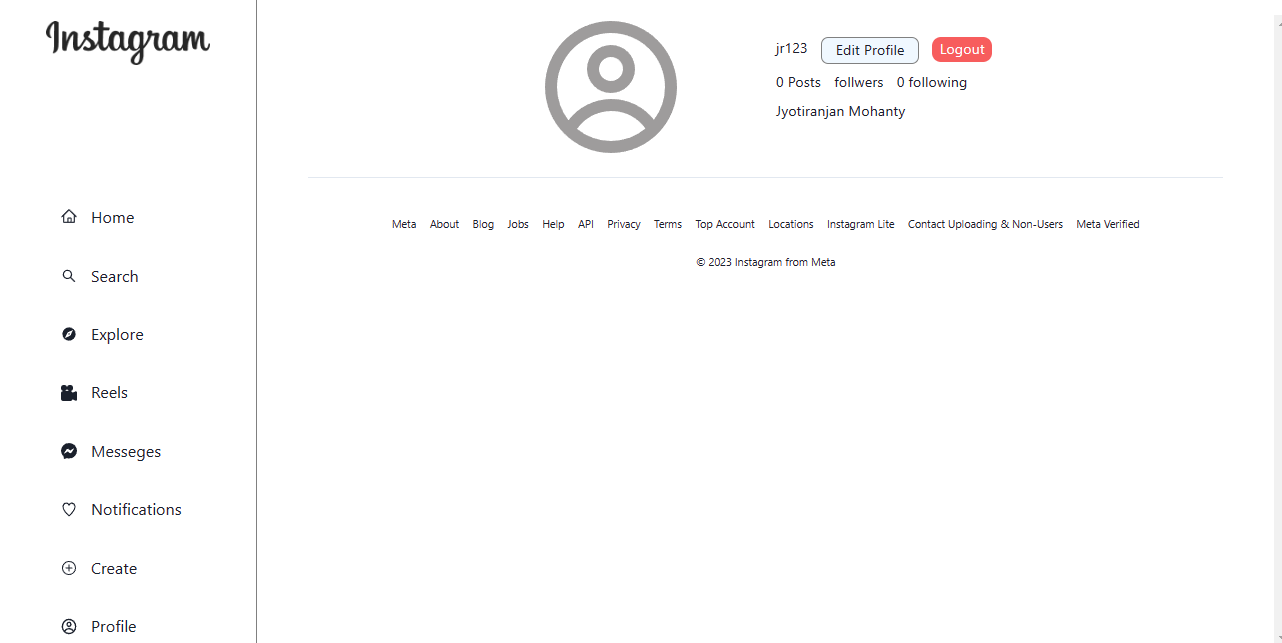The image size is (1282, 643).
Task: Click the Create plus icon
Action: point(69,568)
